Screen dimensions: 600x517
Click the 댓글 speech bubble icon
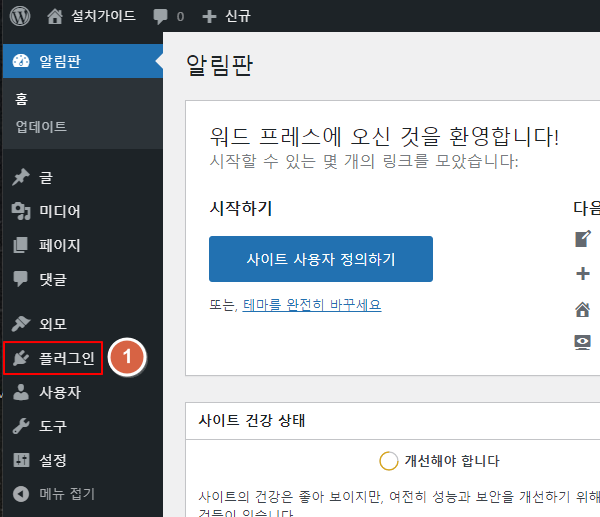pyautogui.click(x=21, y=279)
